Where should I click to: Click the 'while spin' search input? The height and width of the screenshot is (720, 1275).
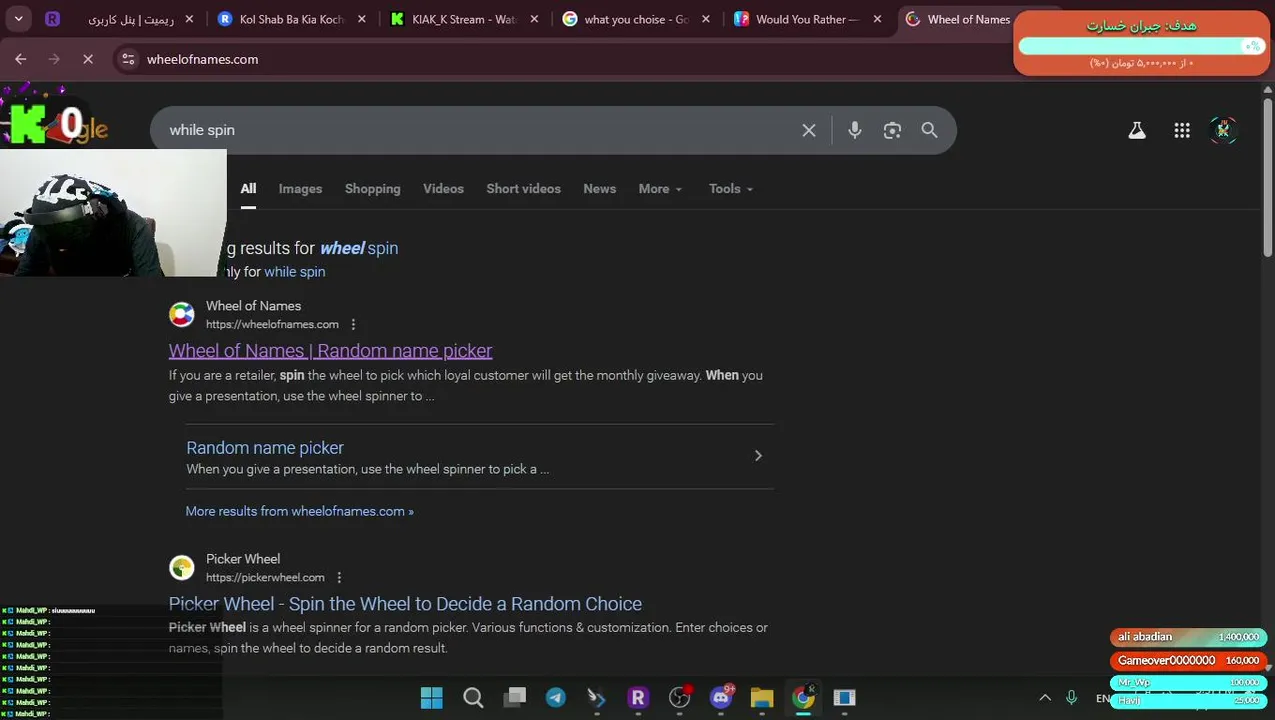pyautogui.click(x=480, y=130)
